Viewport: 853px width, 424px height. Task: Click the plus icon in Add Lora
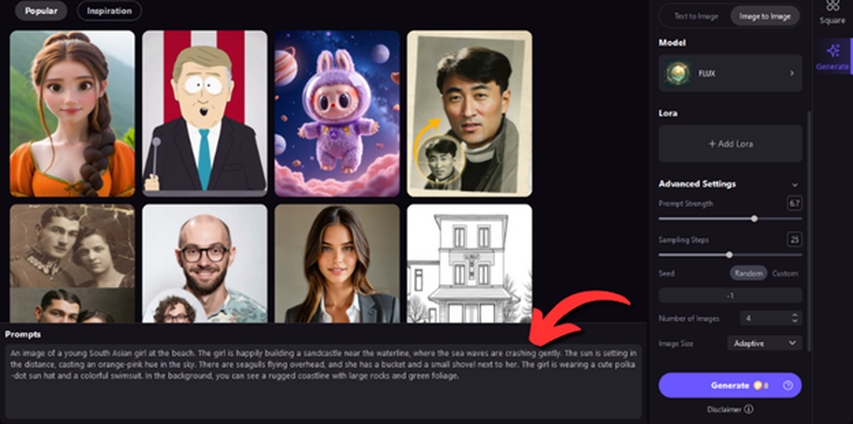click(x=712, y=144)
